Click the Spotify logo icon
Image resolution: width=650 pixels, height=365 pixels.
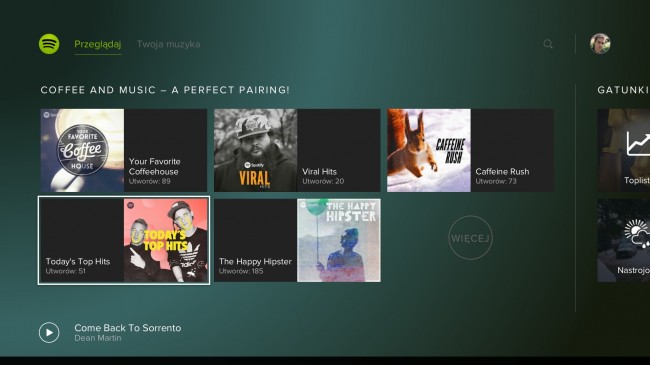pos(49,44)
